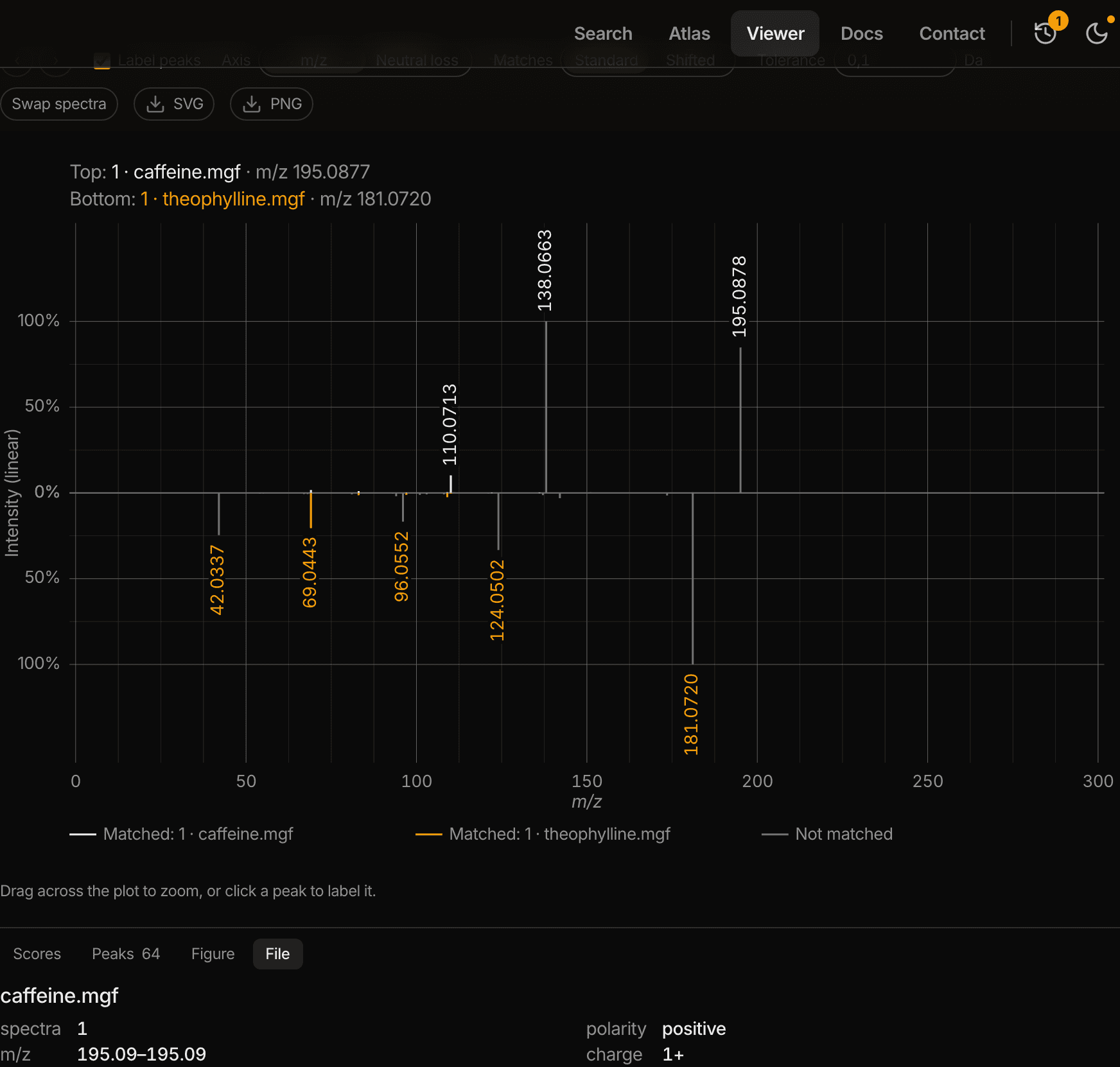1120x1067 pixels.
Task: Select Neutral loss axis option
Action: [x=417, y=60]
